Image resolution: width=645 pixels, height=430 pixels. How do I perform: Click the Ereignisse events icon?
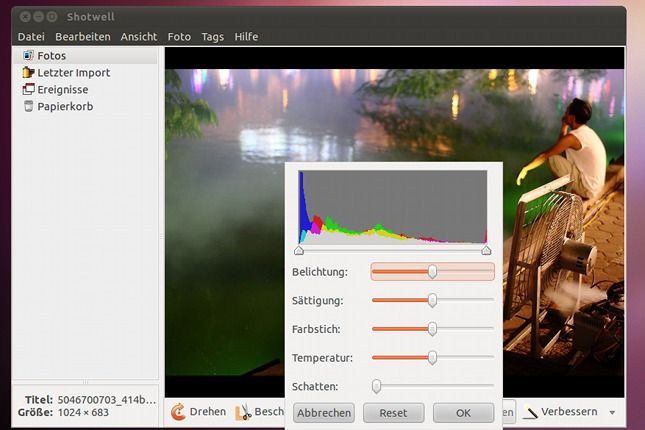tap(28, 89)
